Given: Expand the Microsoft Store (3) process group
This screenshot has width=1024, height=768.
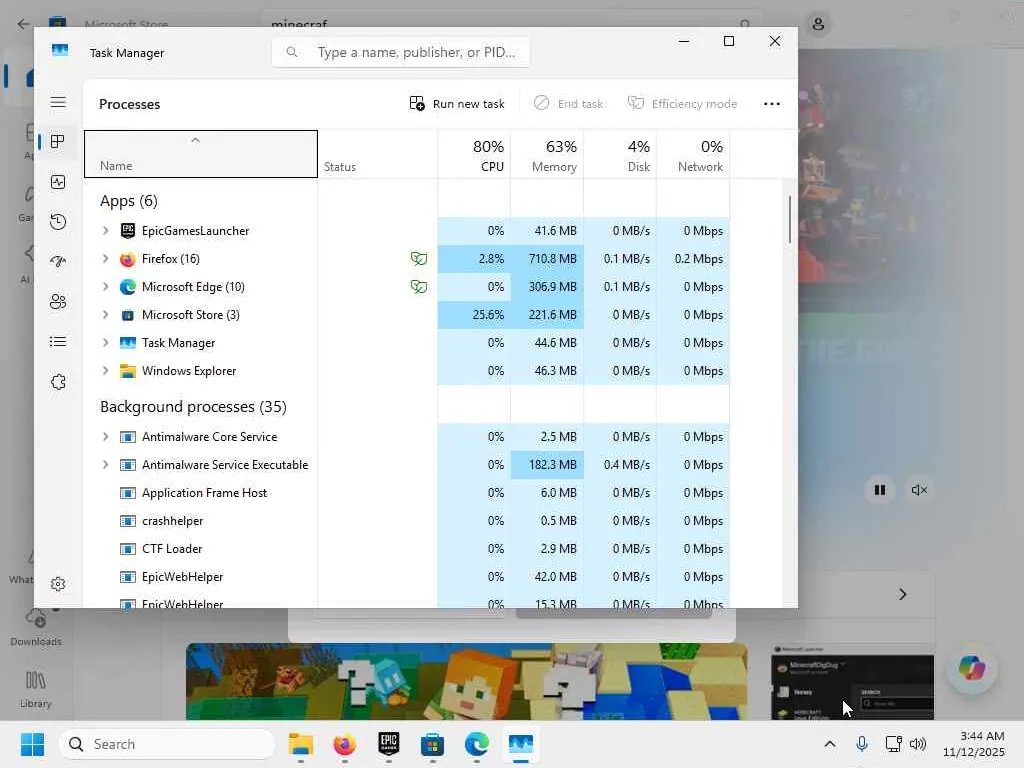Looking at the screenshot, I should tap(105, 315).
